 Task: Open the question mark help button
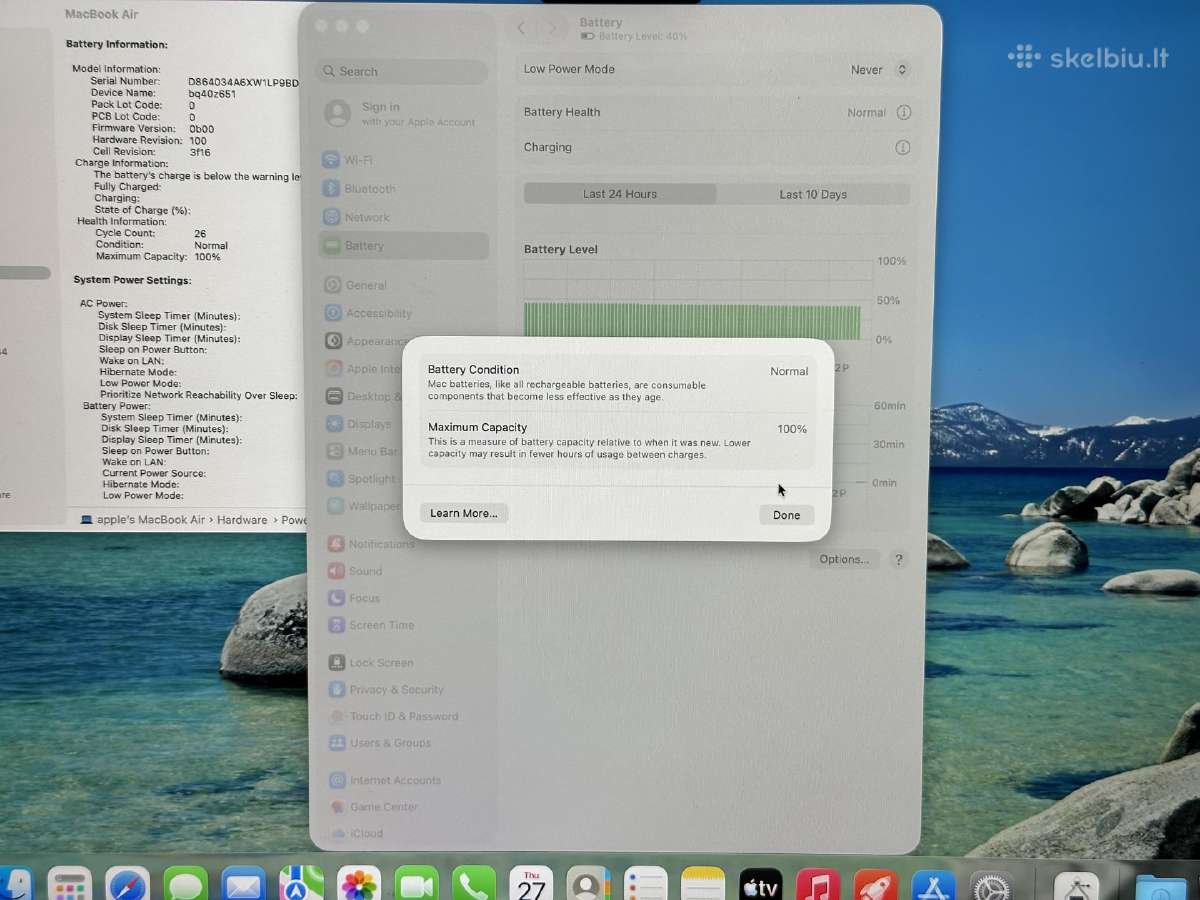tap(899, 560)
